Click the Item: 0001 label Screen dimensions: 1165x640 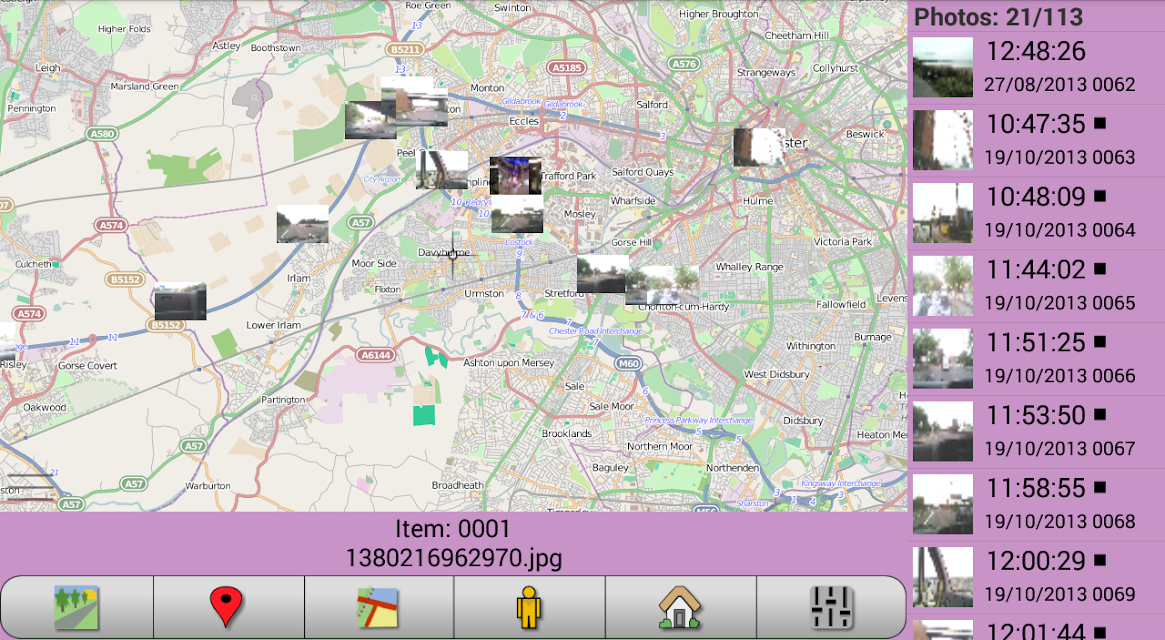point(452,529)
